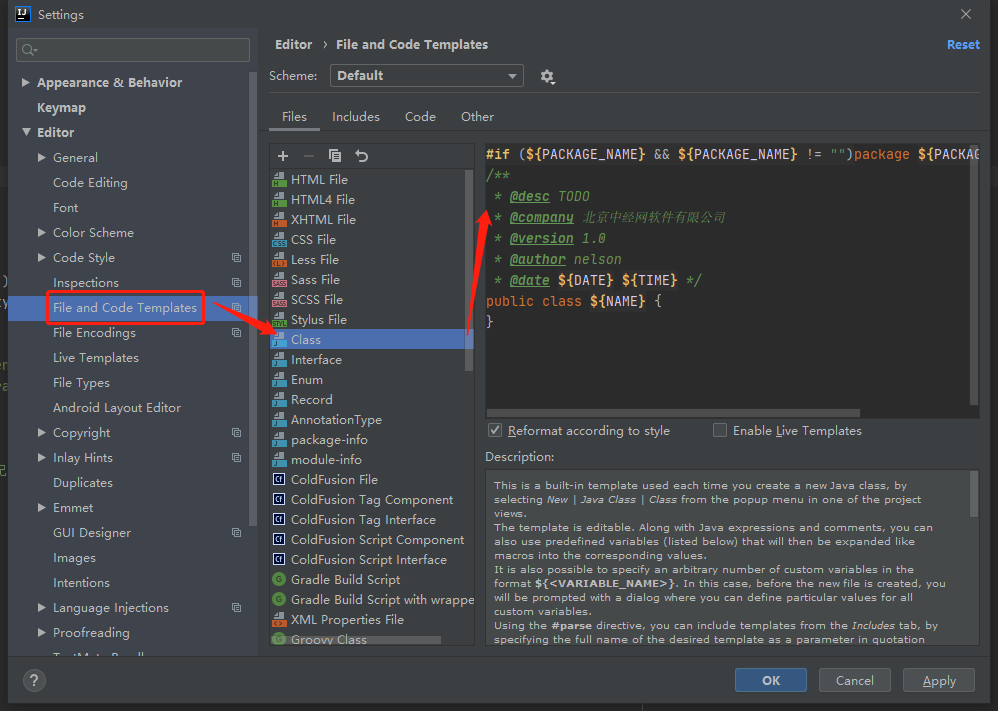The width and height of the screenshot is (998, 711).
Task: Click Editor in the breadcrumb
Action: (293, 45)
